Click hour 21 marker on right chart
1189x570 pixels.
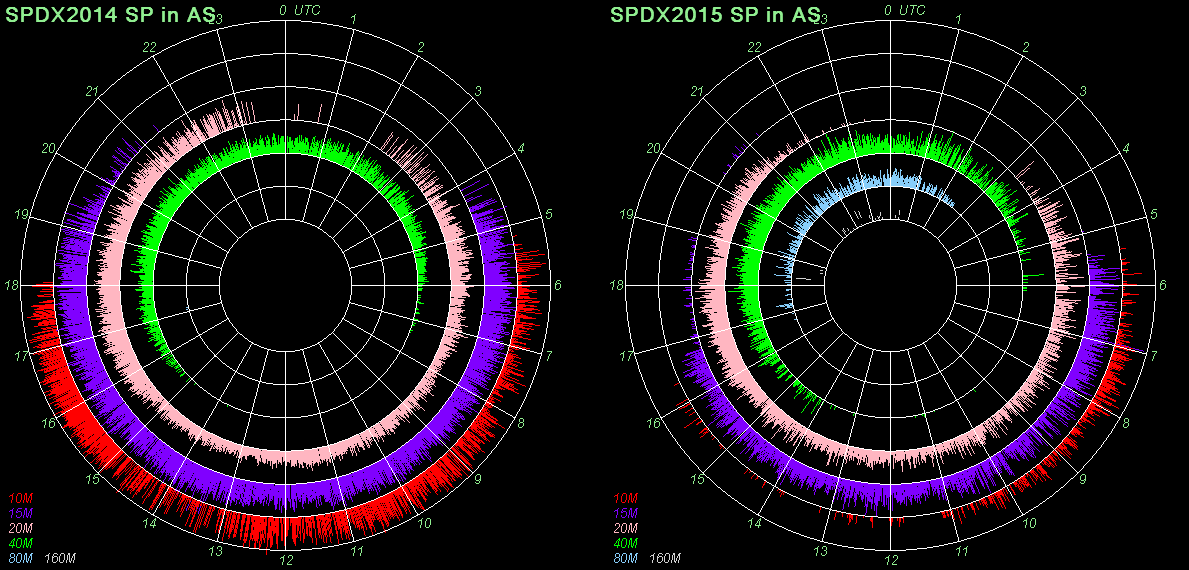[697, 92]
